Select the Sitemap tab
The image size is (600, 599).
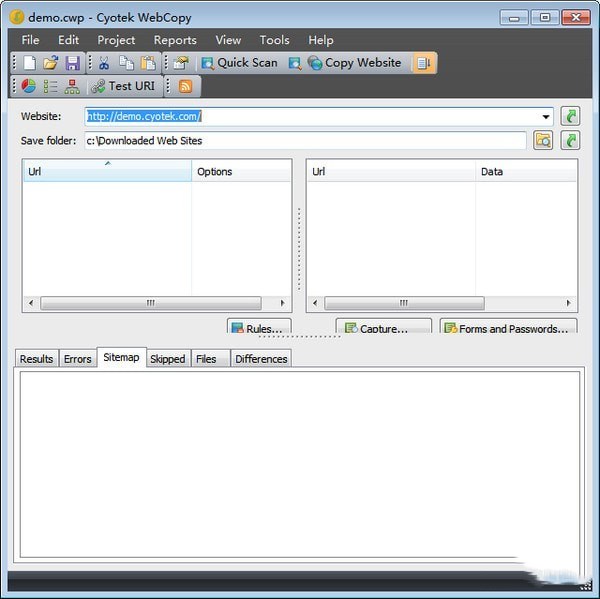point(122,357)
